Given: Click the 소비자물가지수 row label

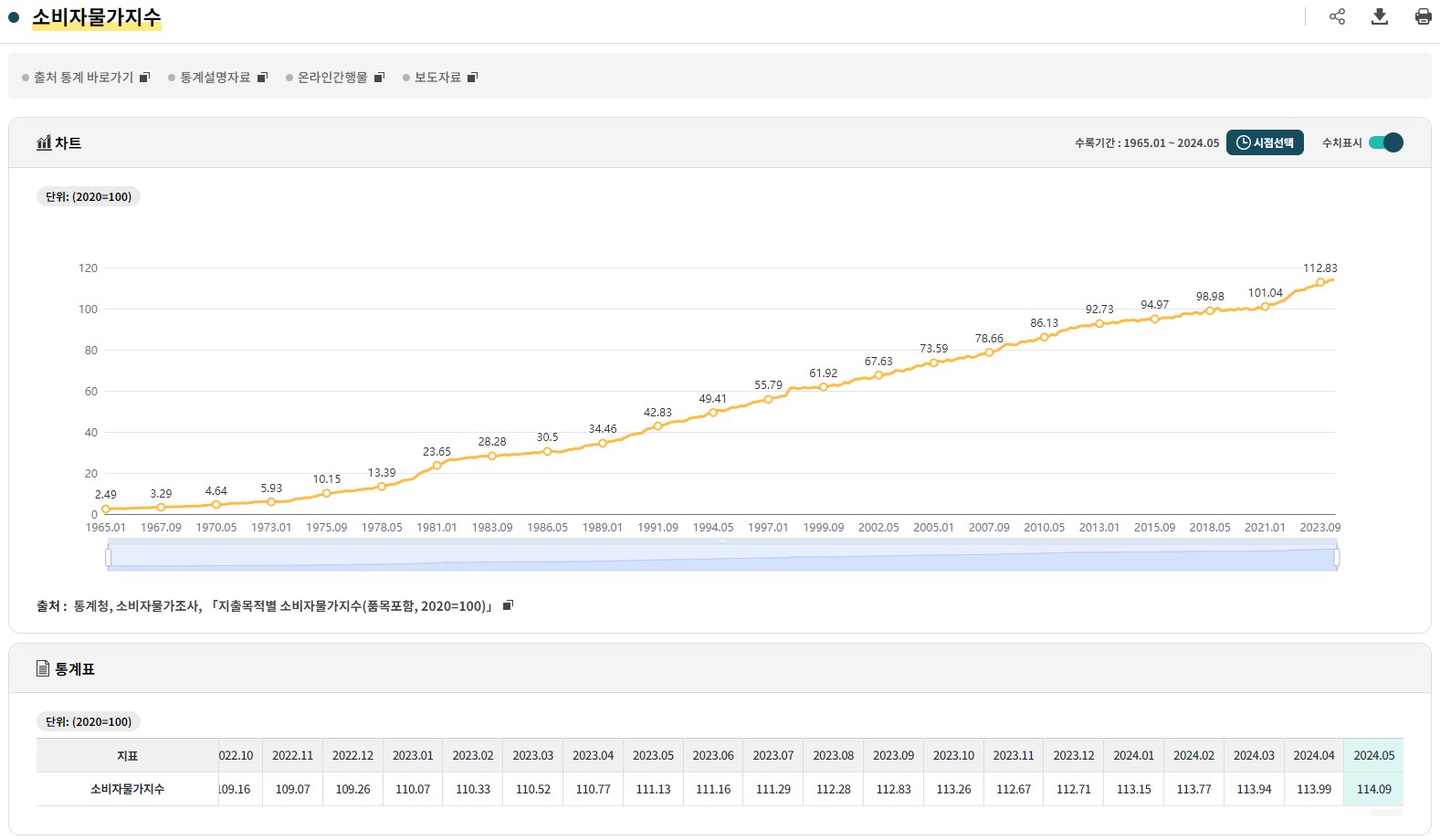Looking at the screenshot, I should [x=127, y=789].
